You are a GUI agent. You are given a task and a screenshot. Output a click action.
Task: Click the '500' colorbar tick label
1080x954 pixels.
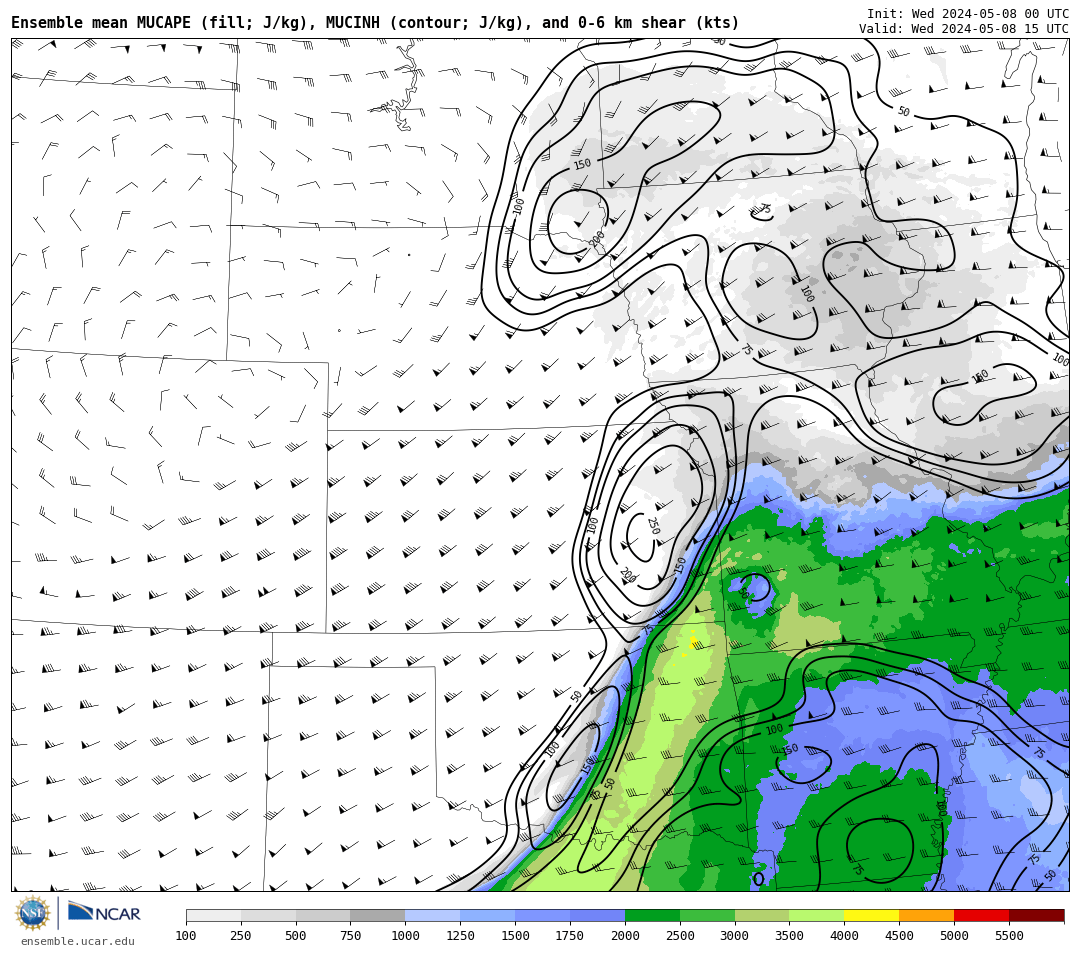point(296,935)
